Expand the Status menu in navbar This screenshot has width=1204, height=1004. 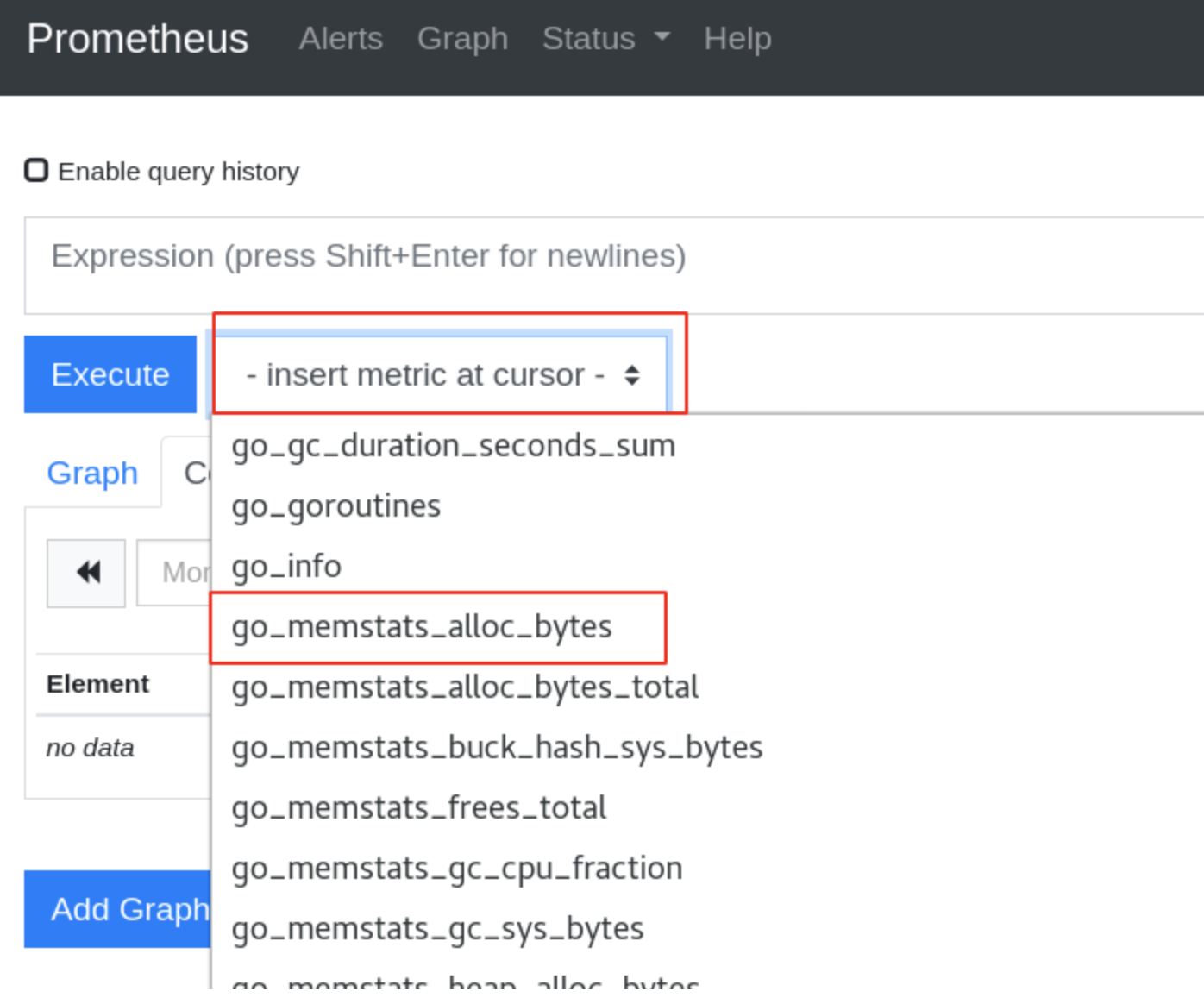(605, 38)
